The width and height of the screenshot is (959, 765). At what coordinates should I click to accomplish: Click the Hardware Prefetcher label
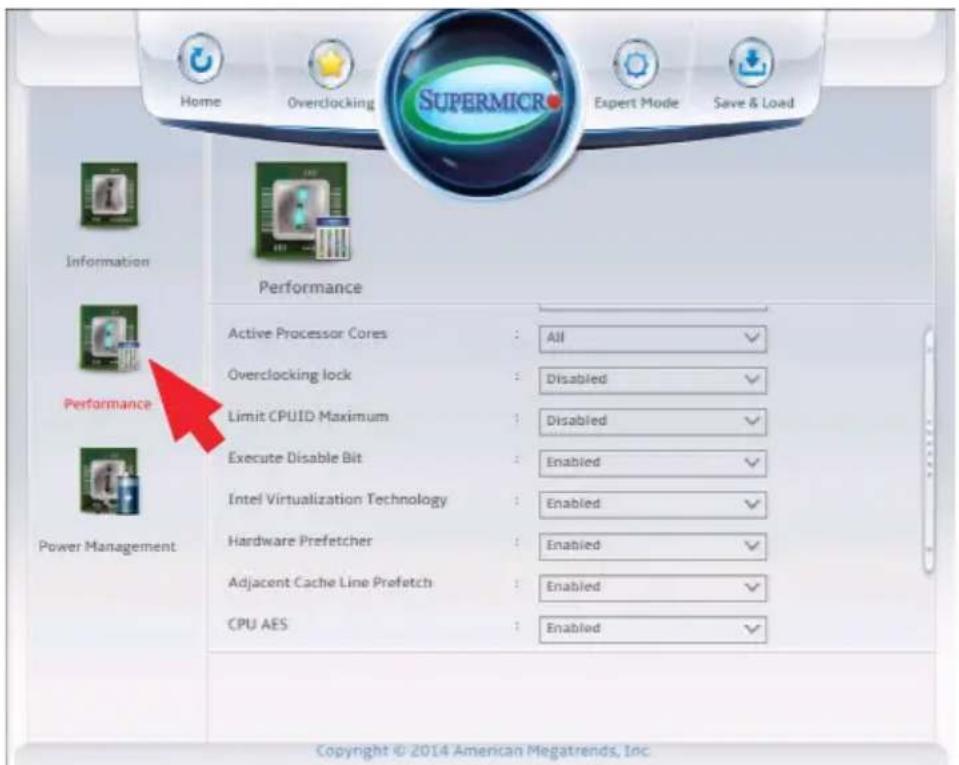click(300, 541)
